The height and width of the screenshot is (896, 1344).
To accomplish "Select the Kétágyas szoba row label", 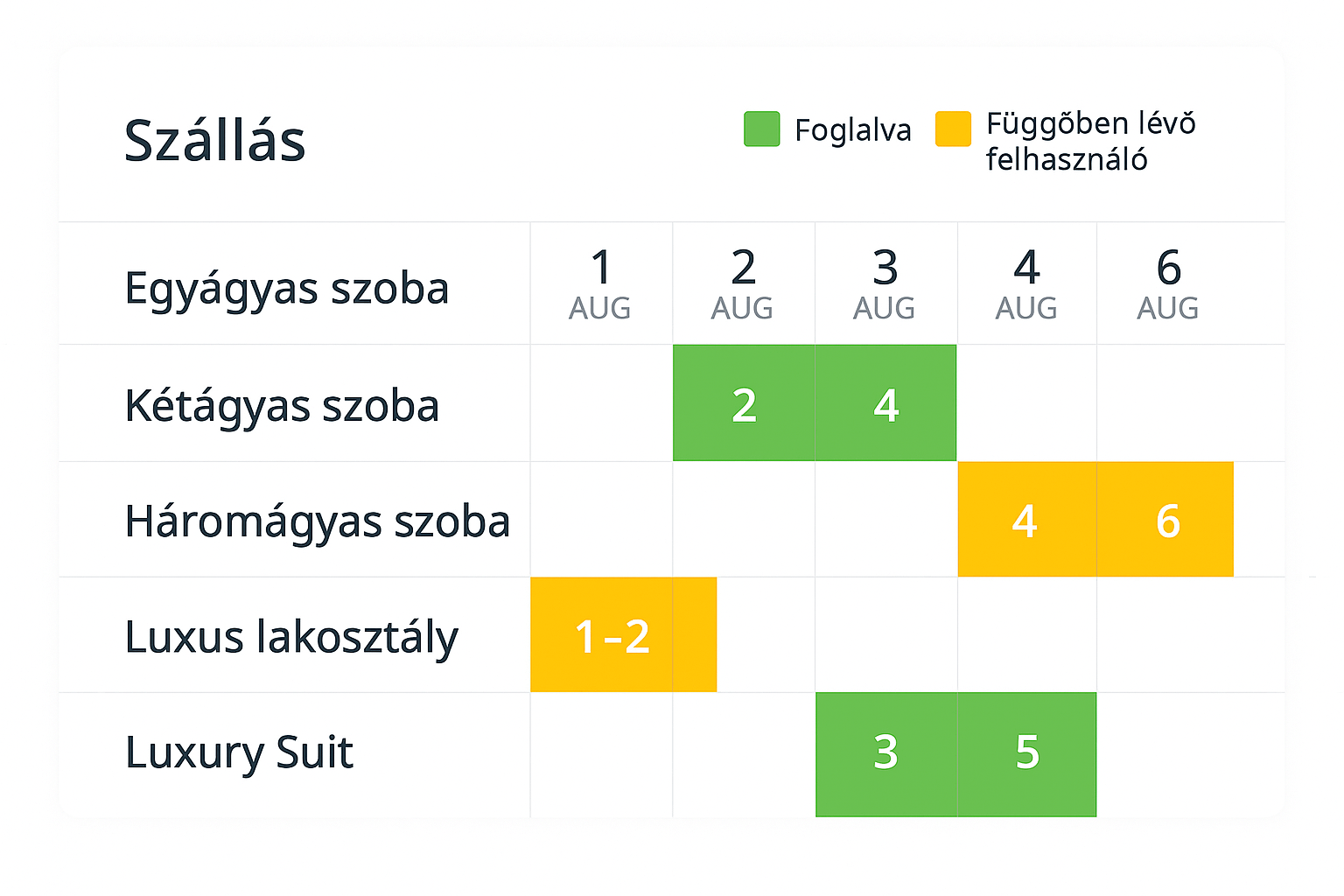I will click(x=282, y=405).
